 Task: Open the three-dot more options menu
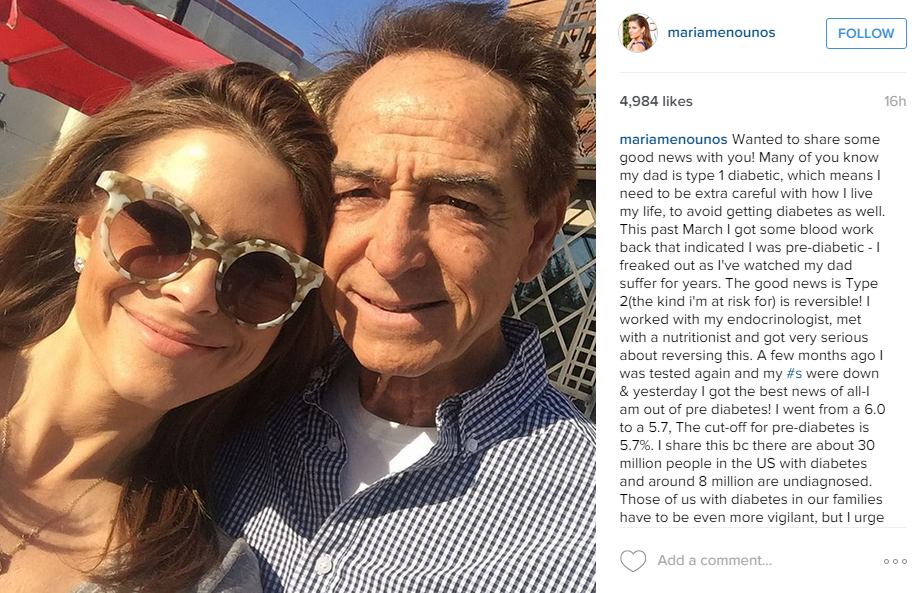[895, 562]
